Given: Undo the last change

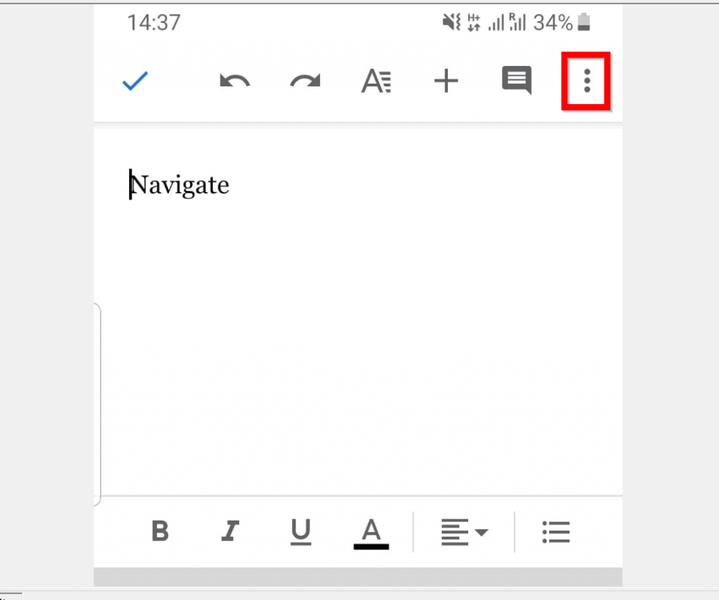Looking at the screenshot, I should point(235,81).
